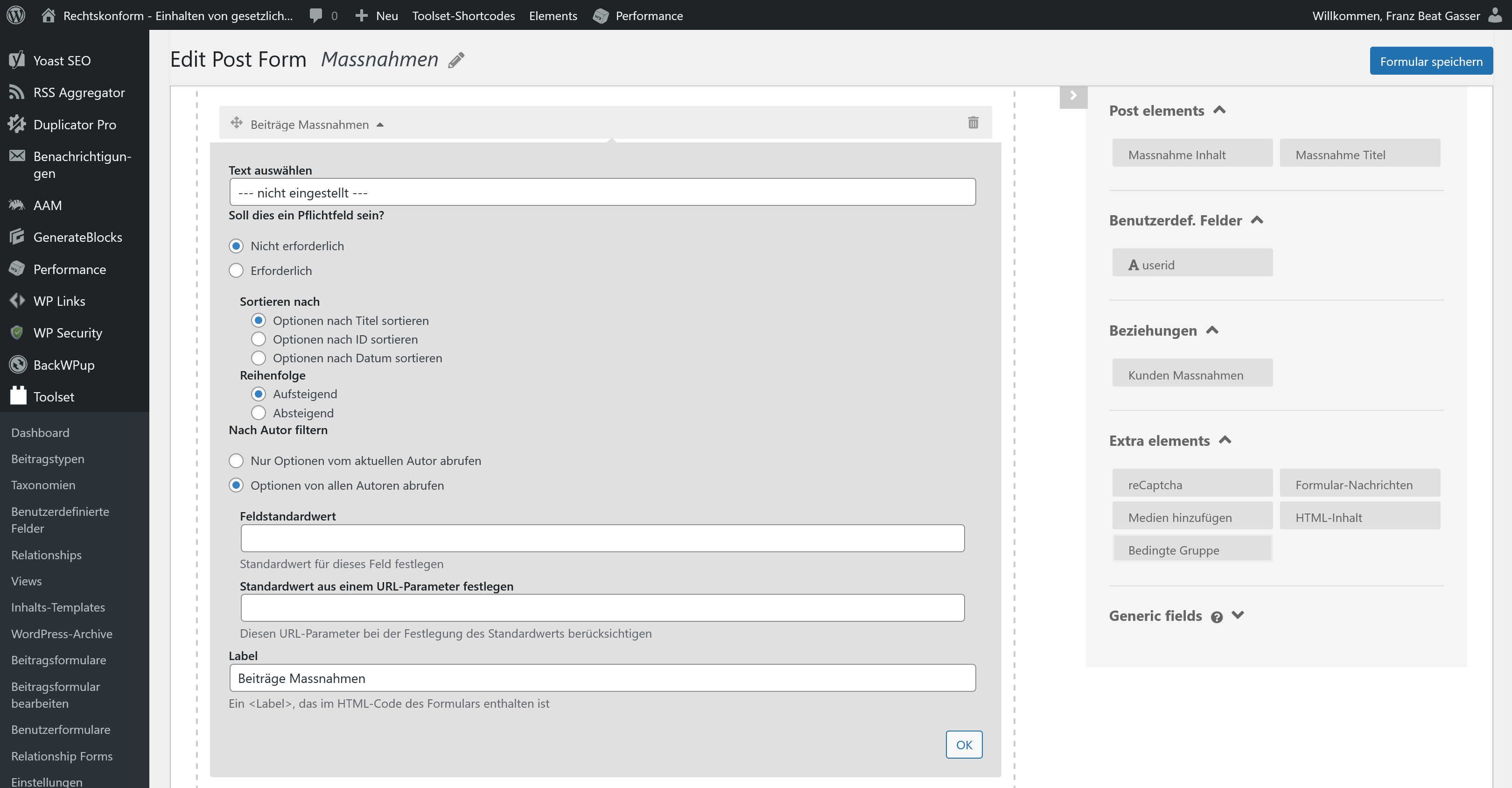Open Benutzerformulare submenu link
The width and height of the screenshot is (1512, 788).
pos(61,729)
